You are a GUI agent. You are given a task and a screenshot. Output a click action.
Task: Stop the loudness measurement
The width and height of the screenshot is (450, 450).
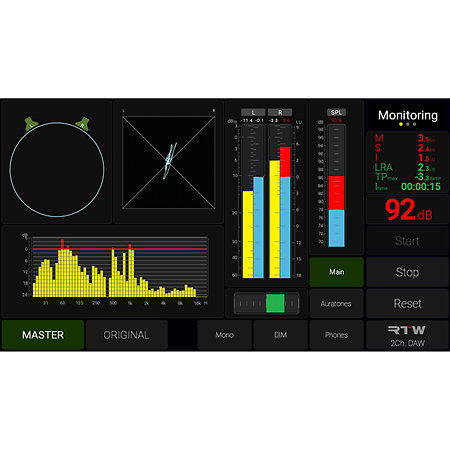(407, 272)
